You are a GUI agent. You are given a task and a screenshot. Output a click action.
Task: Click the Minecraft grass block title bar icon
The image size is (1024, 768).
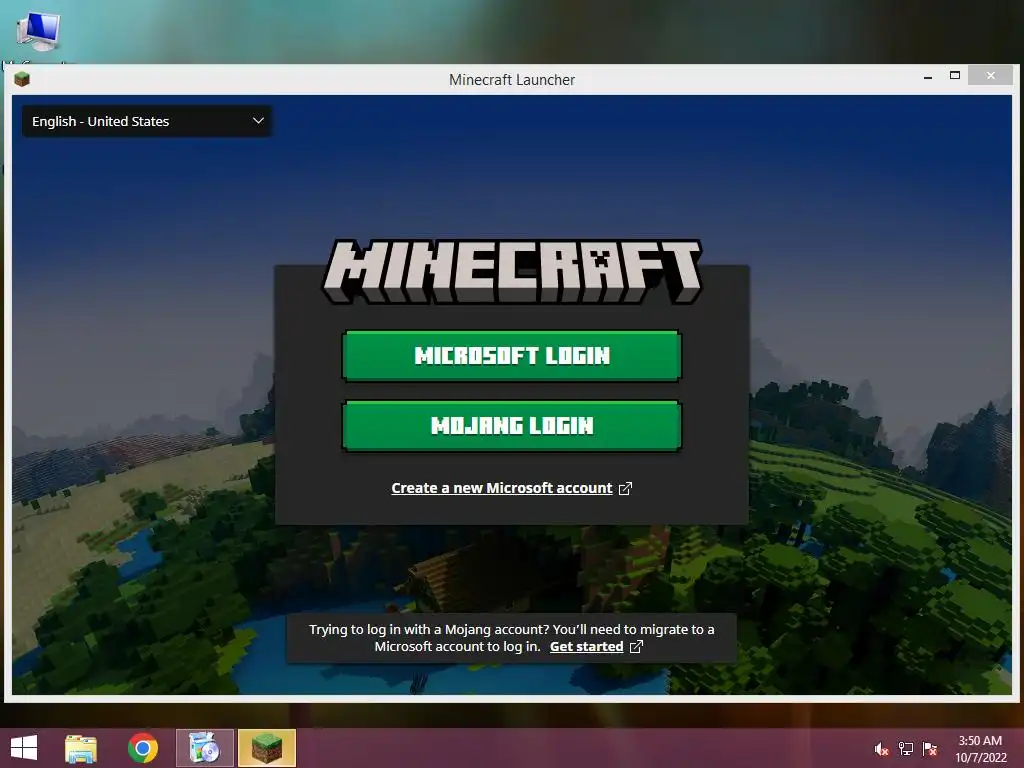tap(22, 80)
